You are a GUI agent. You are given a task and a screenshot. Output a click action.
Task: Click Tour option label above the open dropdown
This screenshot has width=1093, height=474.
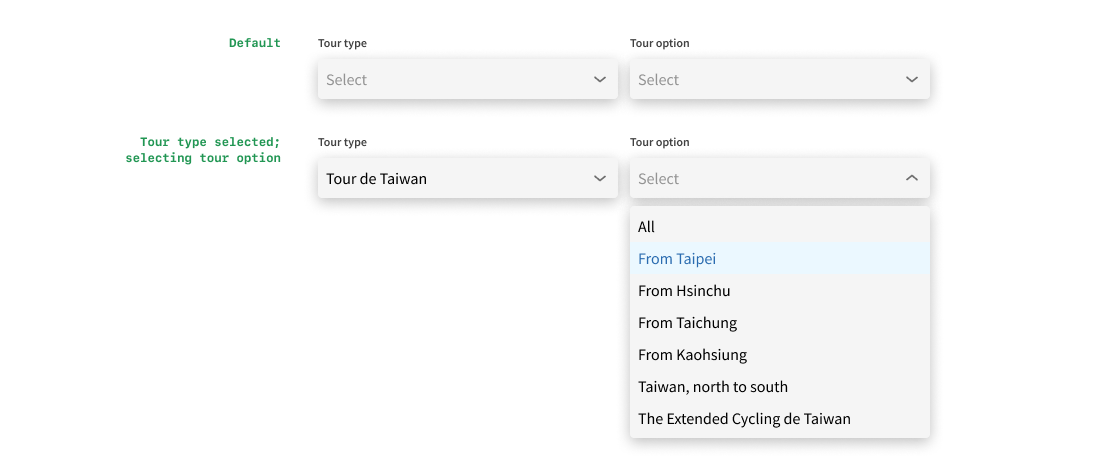pos(659,142)
